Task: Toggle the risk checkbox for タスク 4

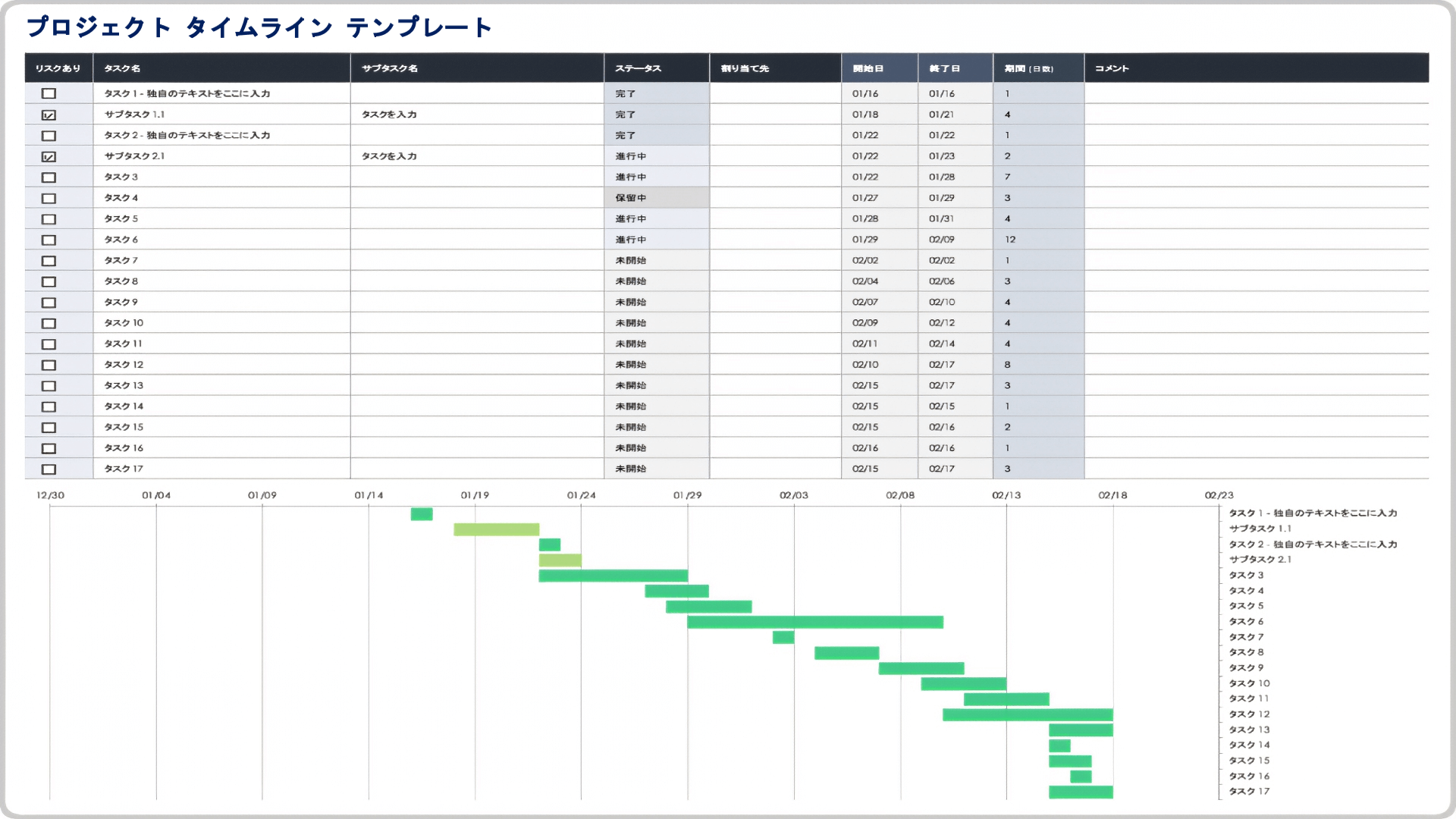Action: [x=49, y=198]
